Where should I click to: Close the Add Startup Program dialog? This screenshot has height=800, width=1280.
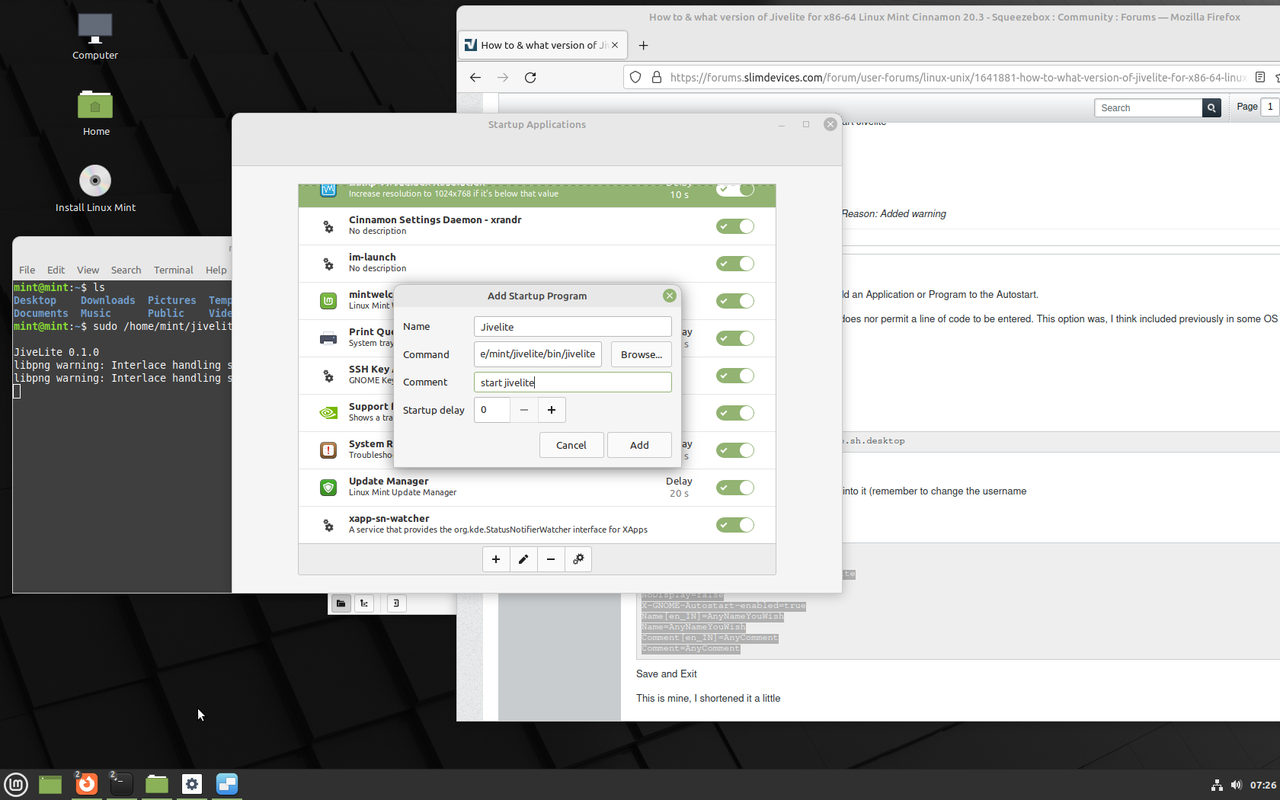point(669,296)
